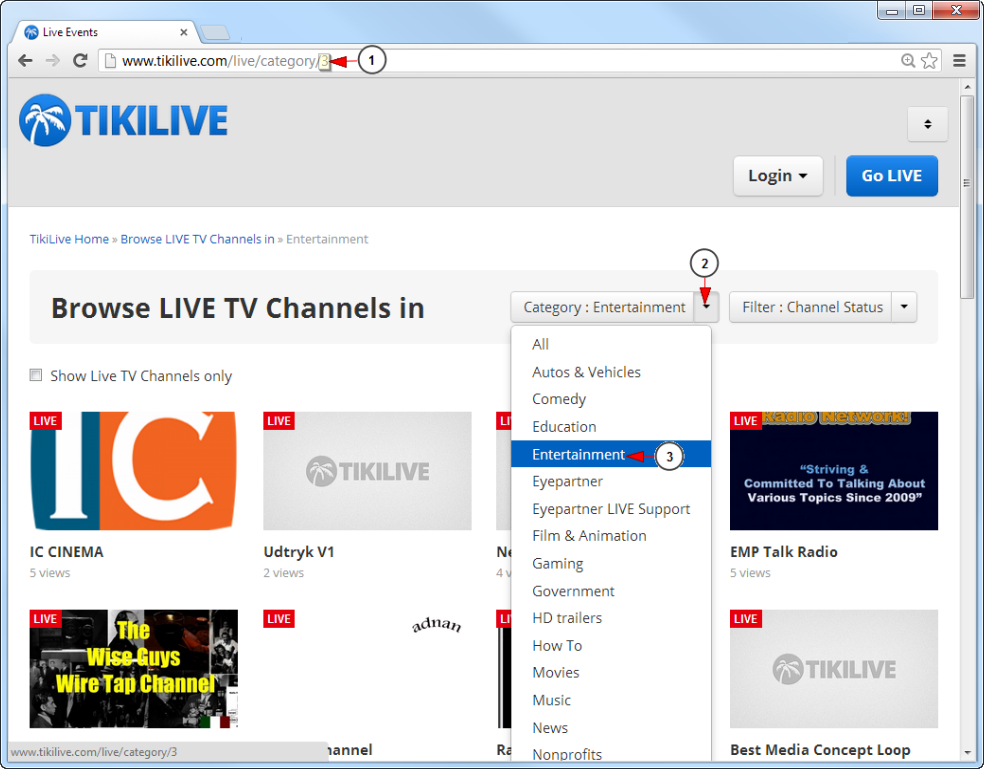
Task: Pick Eyepartner LIVE Support category
Action: pyautogui.click(x=611, y=509)
